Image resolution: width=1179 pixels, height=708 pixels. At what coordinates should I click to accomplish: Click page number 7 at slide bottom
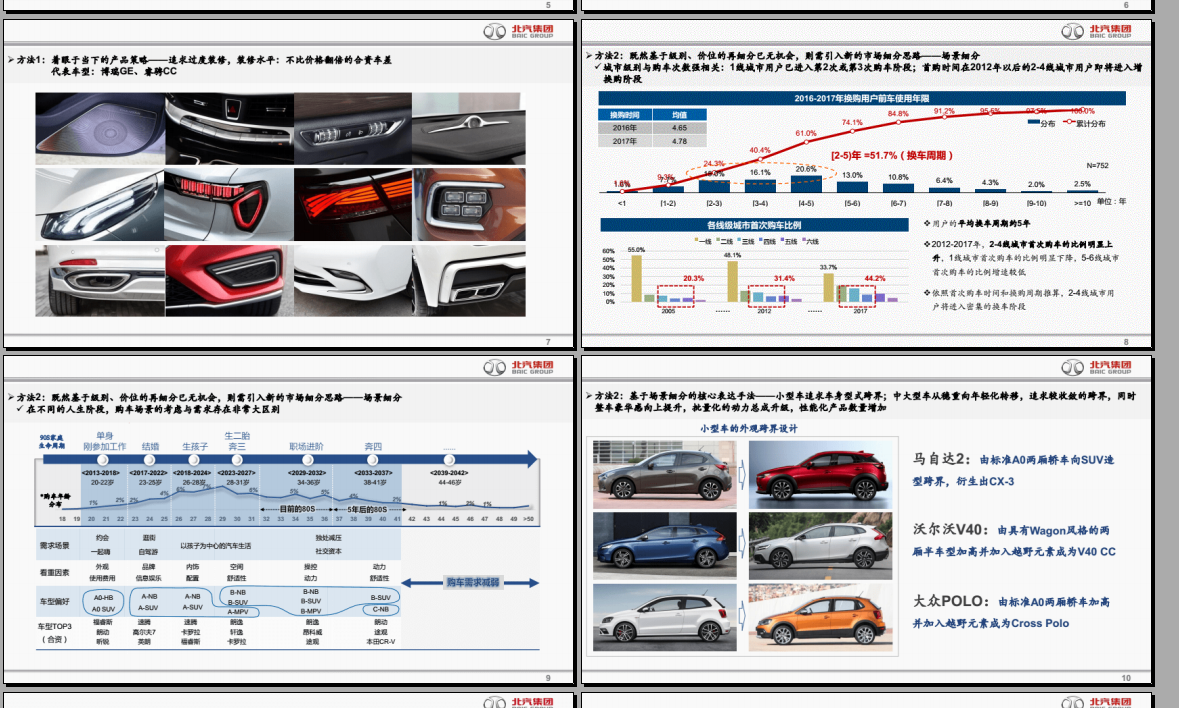[548, 342]
